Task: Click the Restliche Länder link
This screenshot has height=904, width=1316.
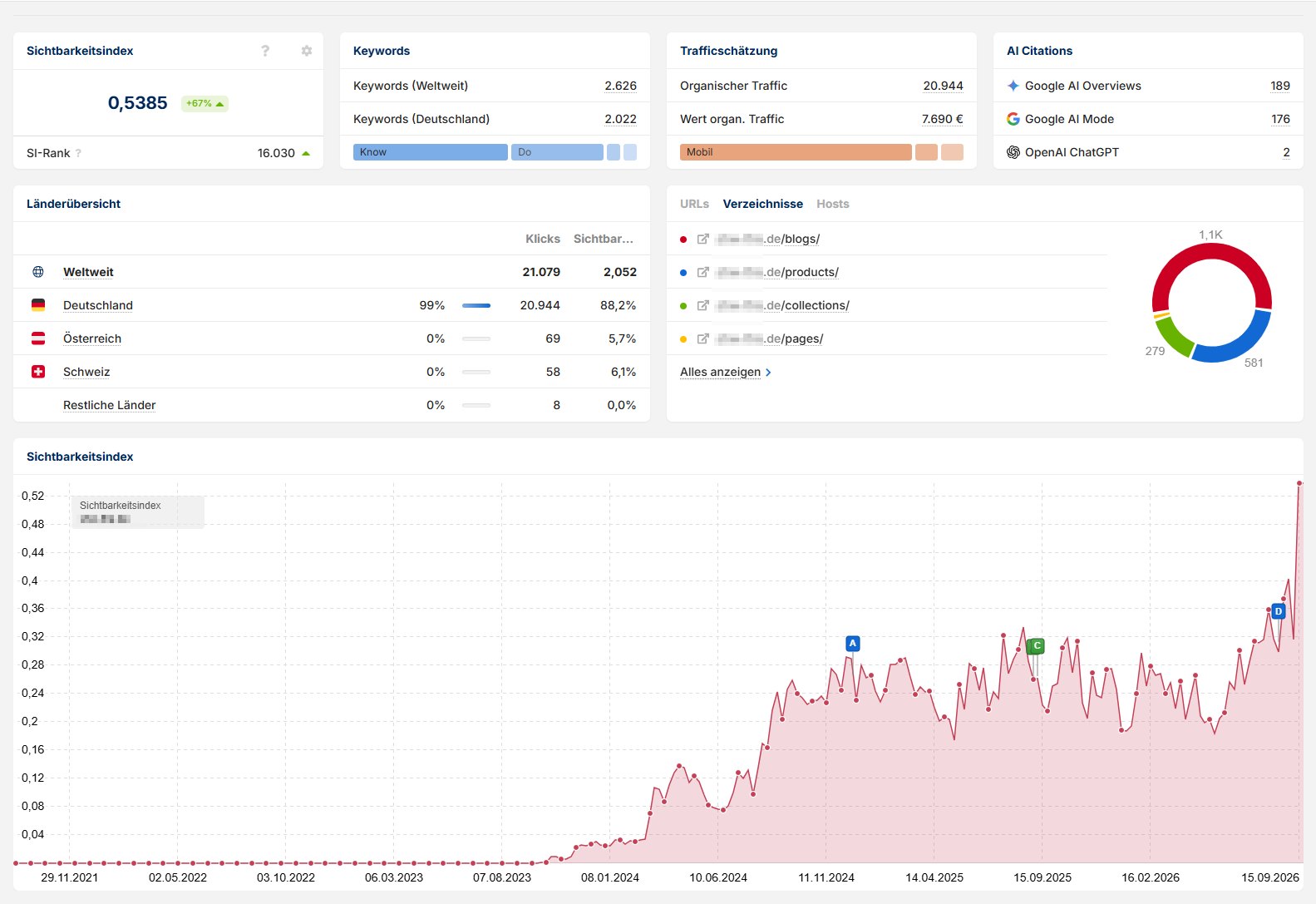Action: (x=110, y=405)
